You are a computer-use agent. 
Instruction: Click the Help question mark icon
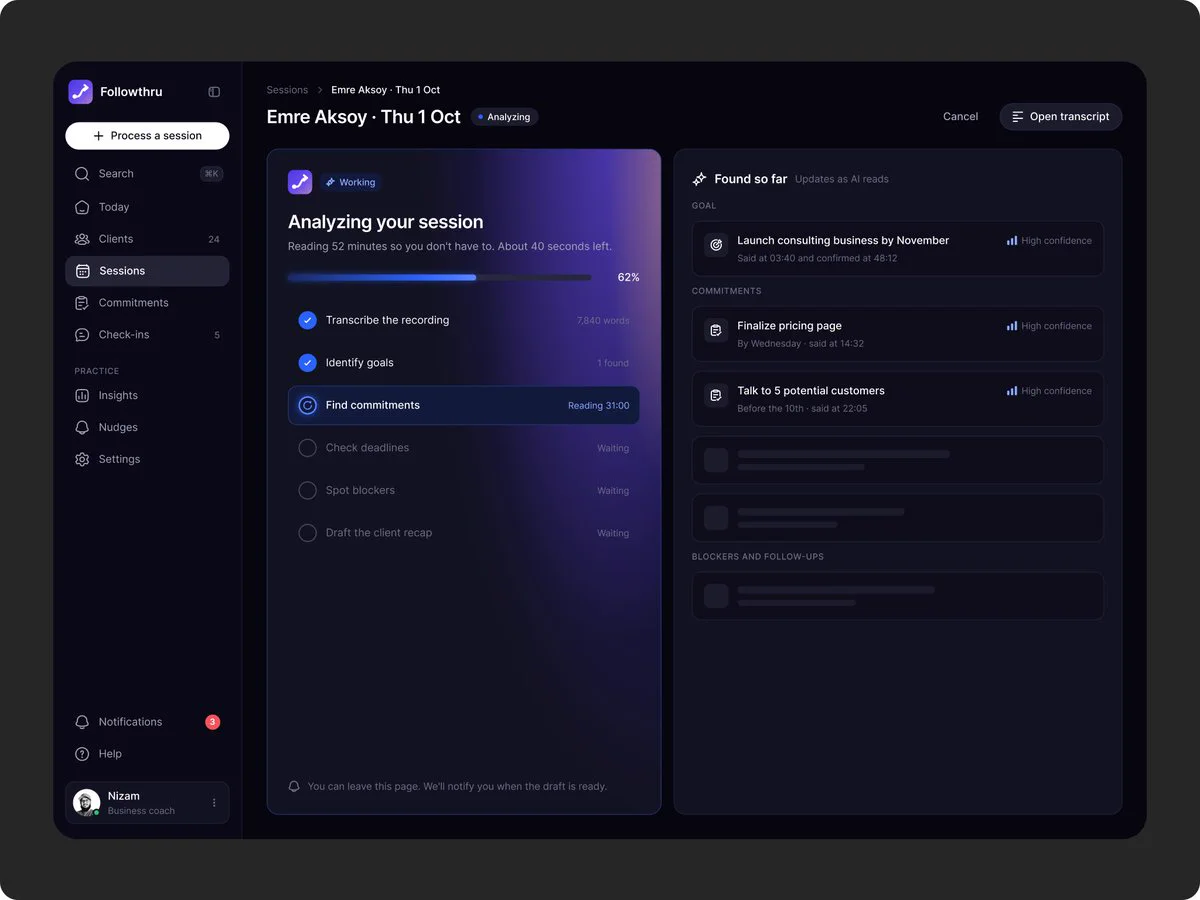(82, 754)
